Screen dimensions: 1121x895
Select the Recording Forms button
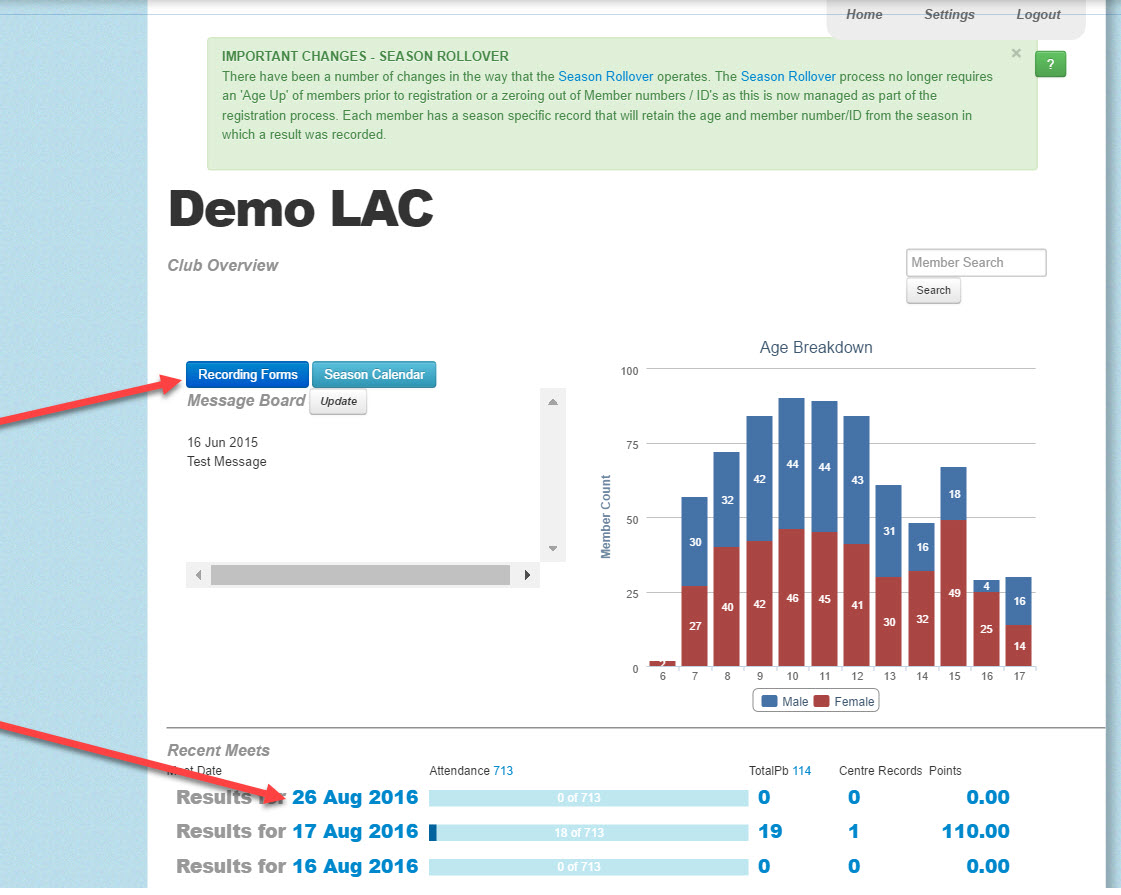(x=247, y=374)
